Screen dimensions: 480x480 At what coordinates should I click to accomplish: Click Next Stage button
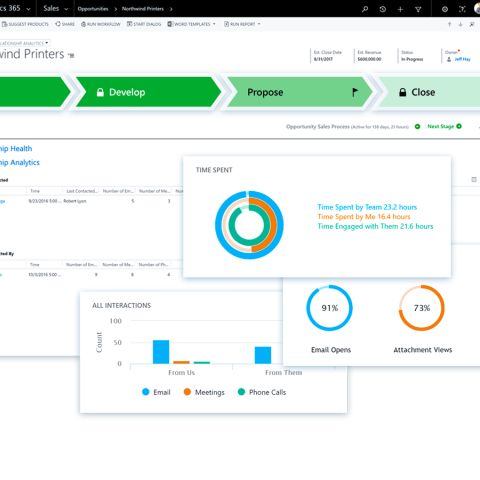[x=444, y=126]
